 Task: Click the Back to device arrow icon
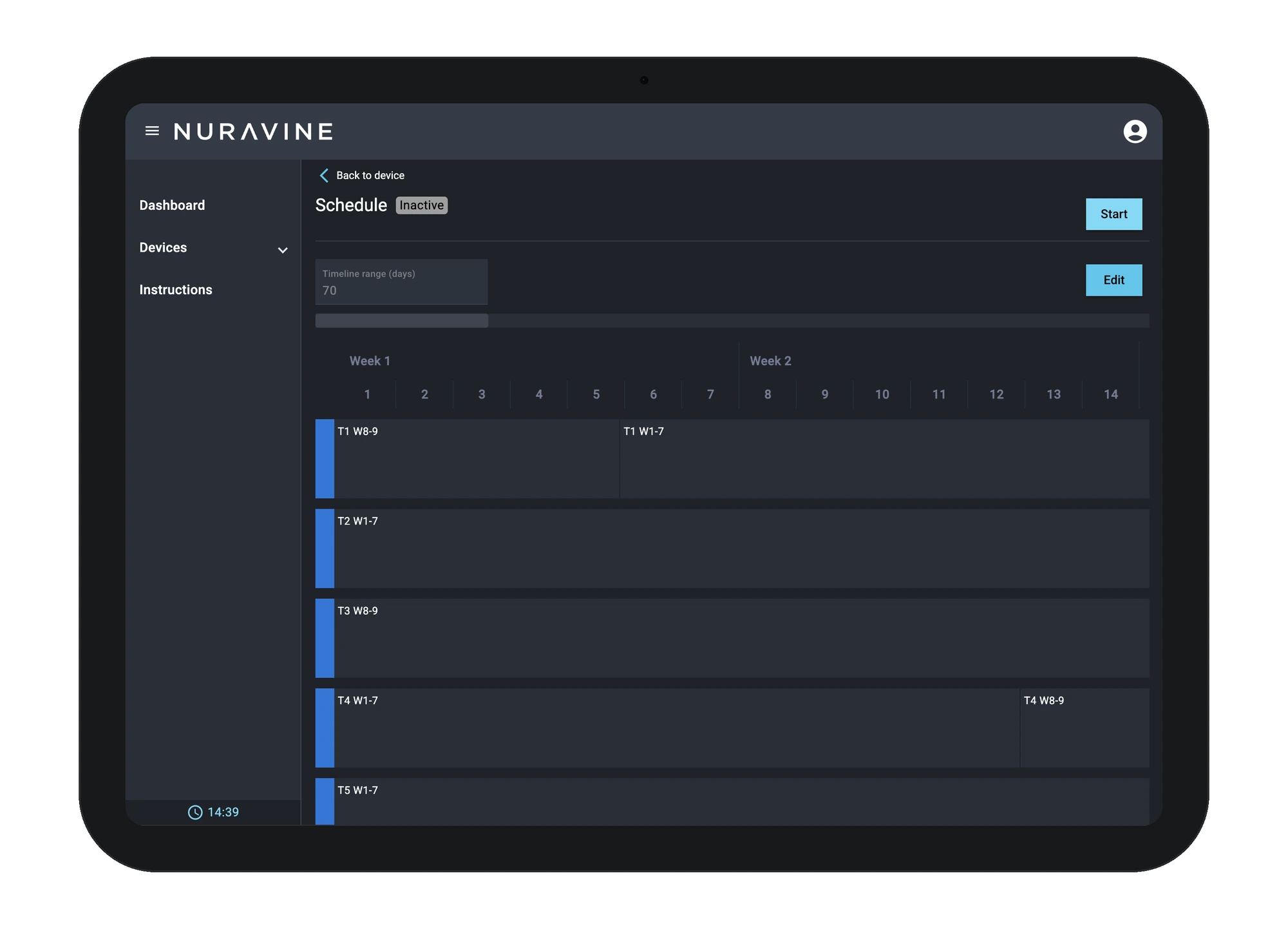click(324, 175)
